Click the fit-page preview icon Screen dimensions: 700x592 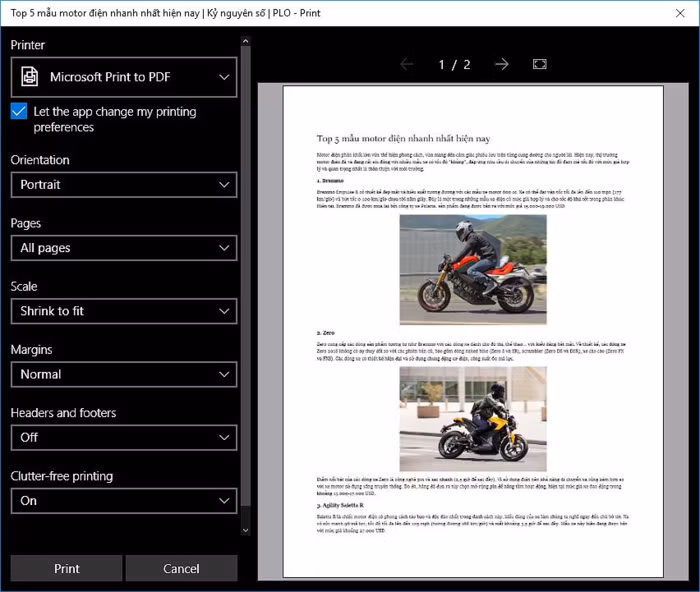pyautogui.click(x=540, y=64)
